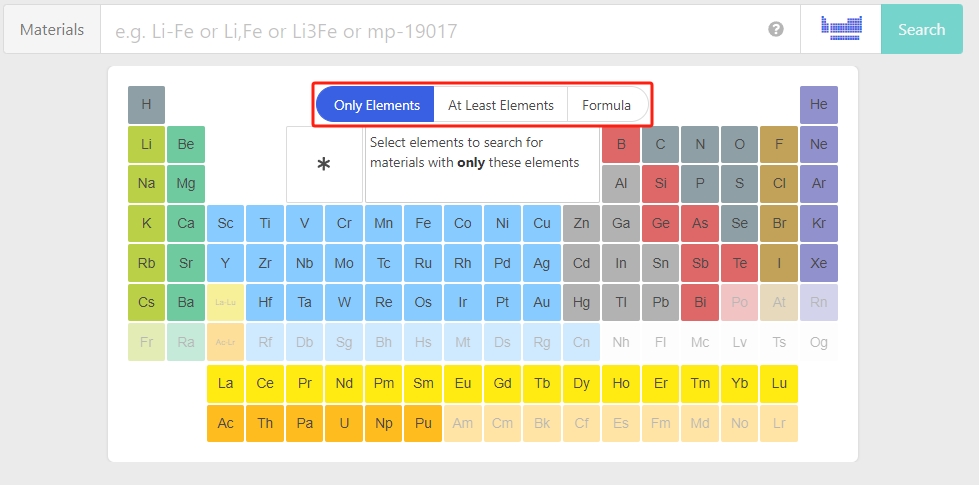The image size is (979, 485).
Task: Click the hydrogen (H) tile
Action: pos(146,105)
